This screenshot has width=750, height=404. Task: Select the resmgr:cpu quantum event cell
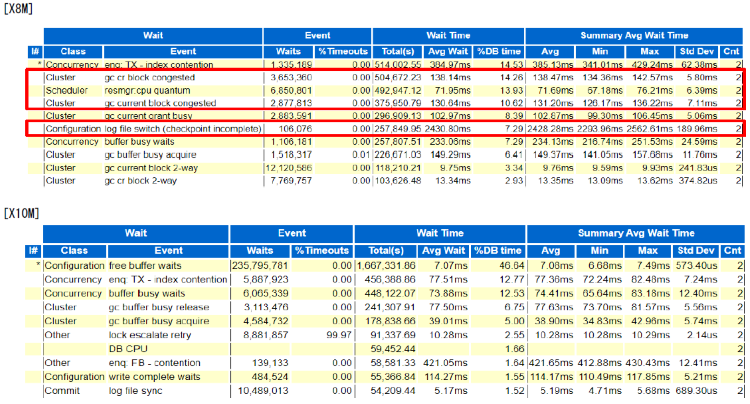click(x=147, y=89)
